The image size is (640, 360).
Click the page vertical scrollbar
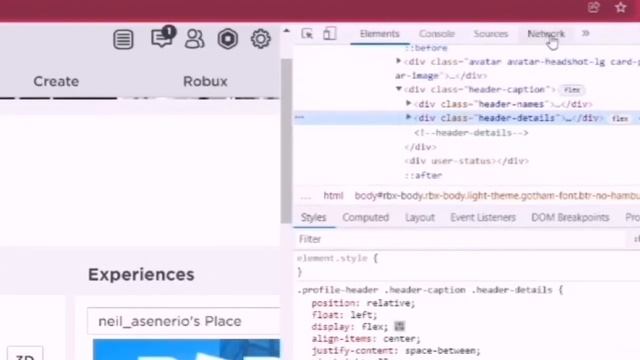point(287,141)
